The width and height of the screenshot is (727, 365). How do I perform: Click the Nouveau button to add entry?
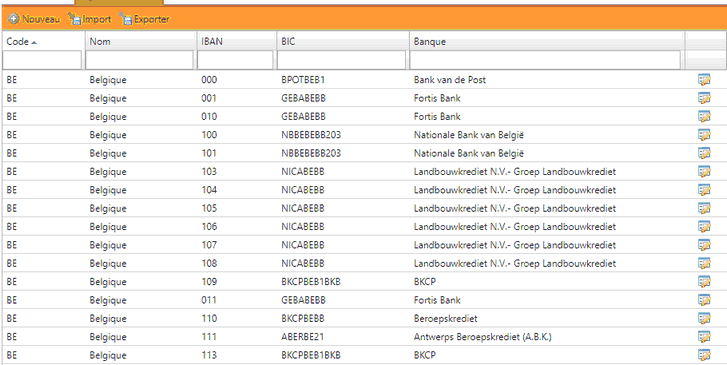click(x=34, y=19)
